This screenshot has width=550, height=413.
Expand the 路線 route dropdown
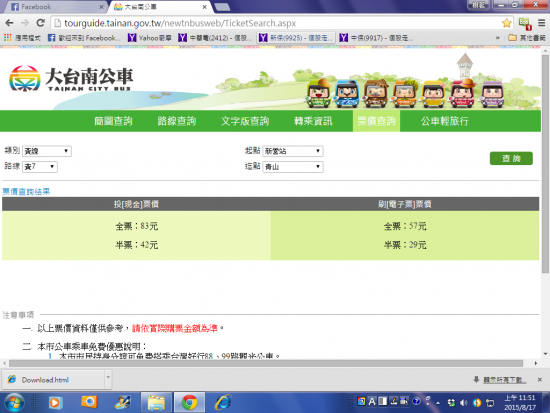[40, 166]
